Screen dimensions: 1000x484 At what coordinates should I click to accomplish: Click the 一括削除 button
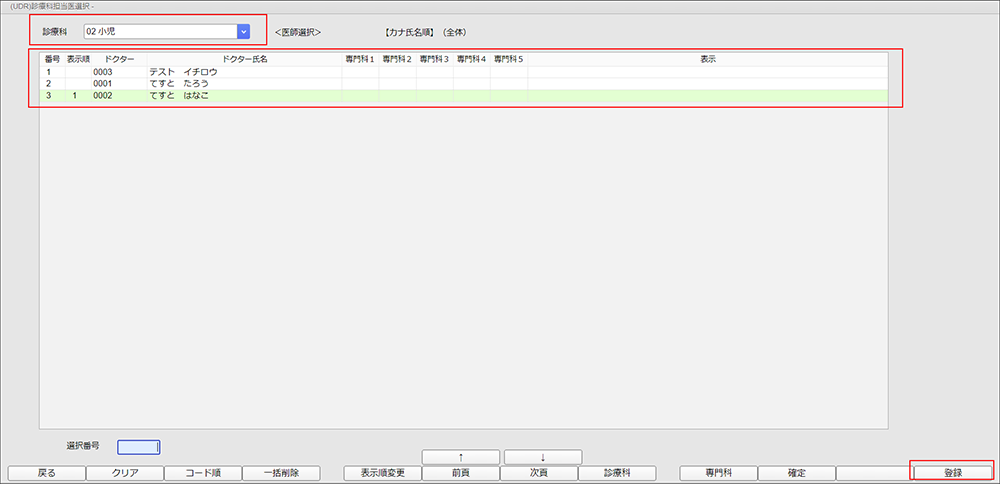click(280, 473)
